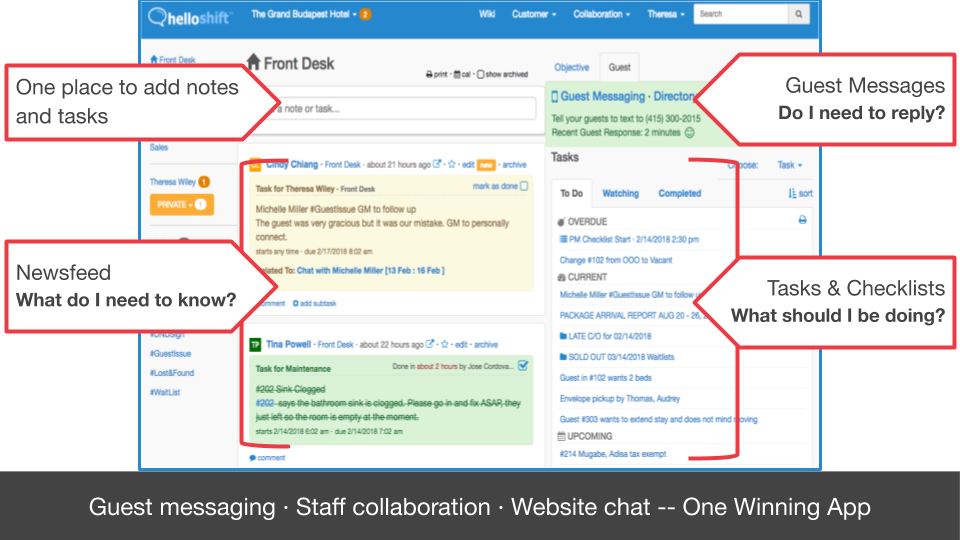960x540 pixels.
Task: Toggle the show archived checkbox
Action: [481, 74]
